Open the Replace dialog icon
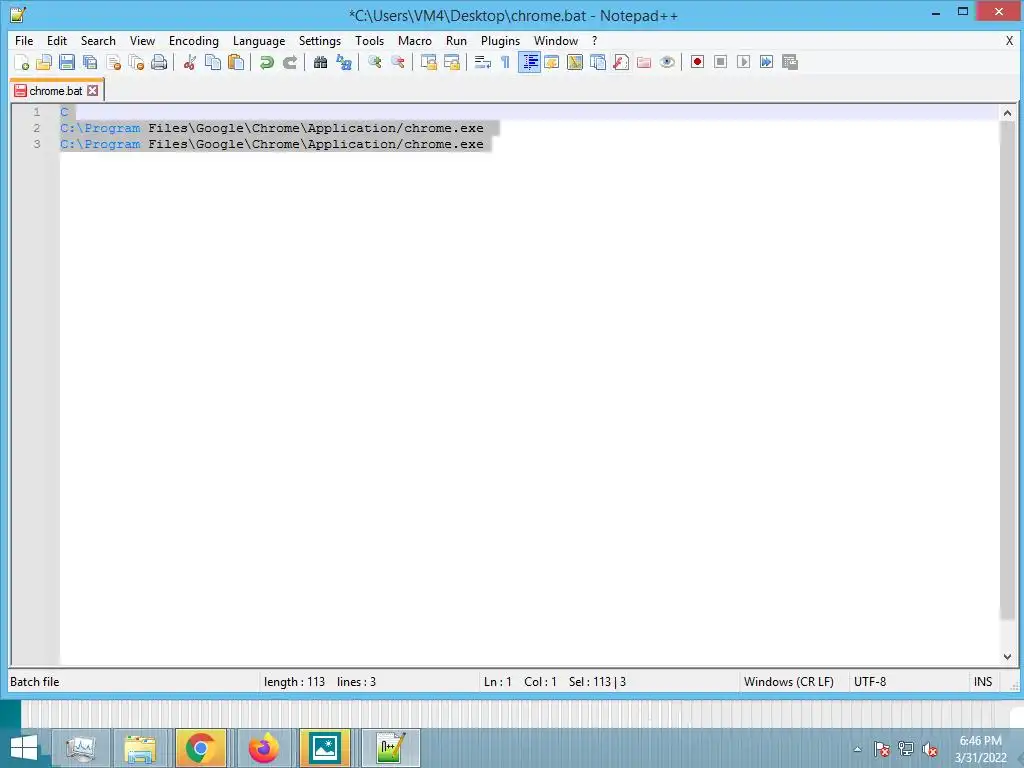1024x768 pixels. 344,62
